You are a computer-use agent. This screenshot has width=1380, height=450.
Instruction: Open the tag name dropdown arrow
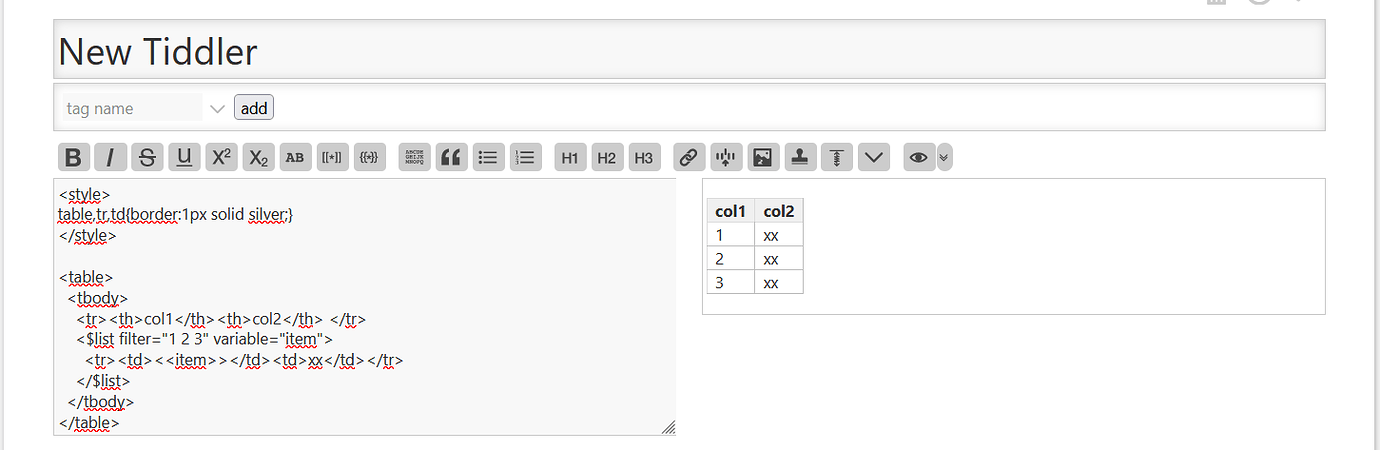pyautogui.click(x=217, y=108)
